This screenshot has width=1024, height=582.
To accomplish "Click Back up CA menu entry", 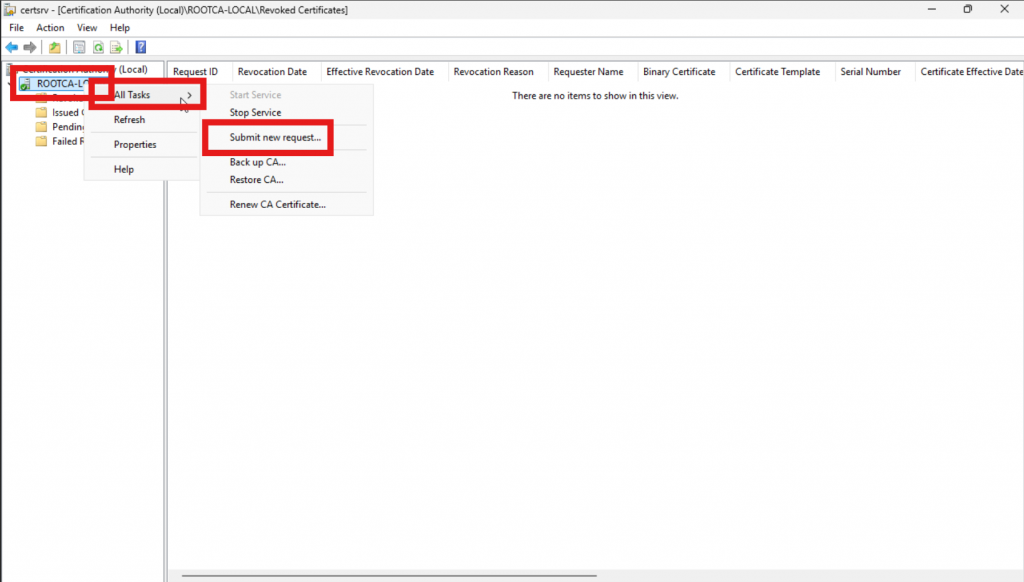I will tap(258, 162).
